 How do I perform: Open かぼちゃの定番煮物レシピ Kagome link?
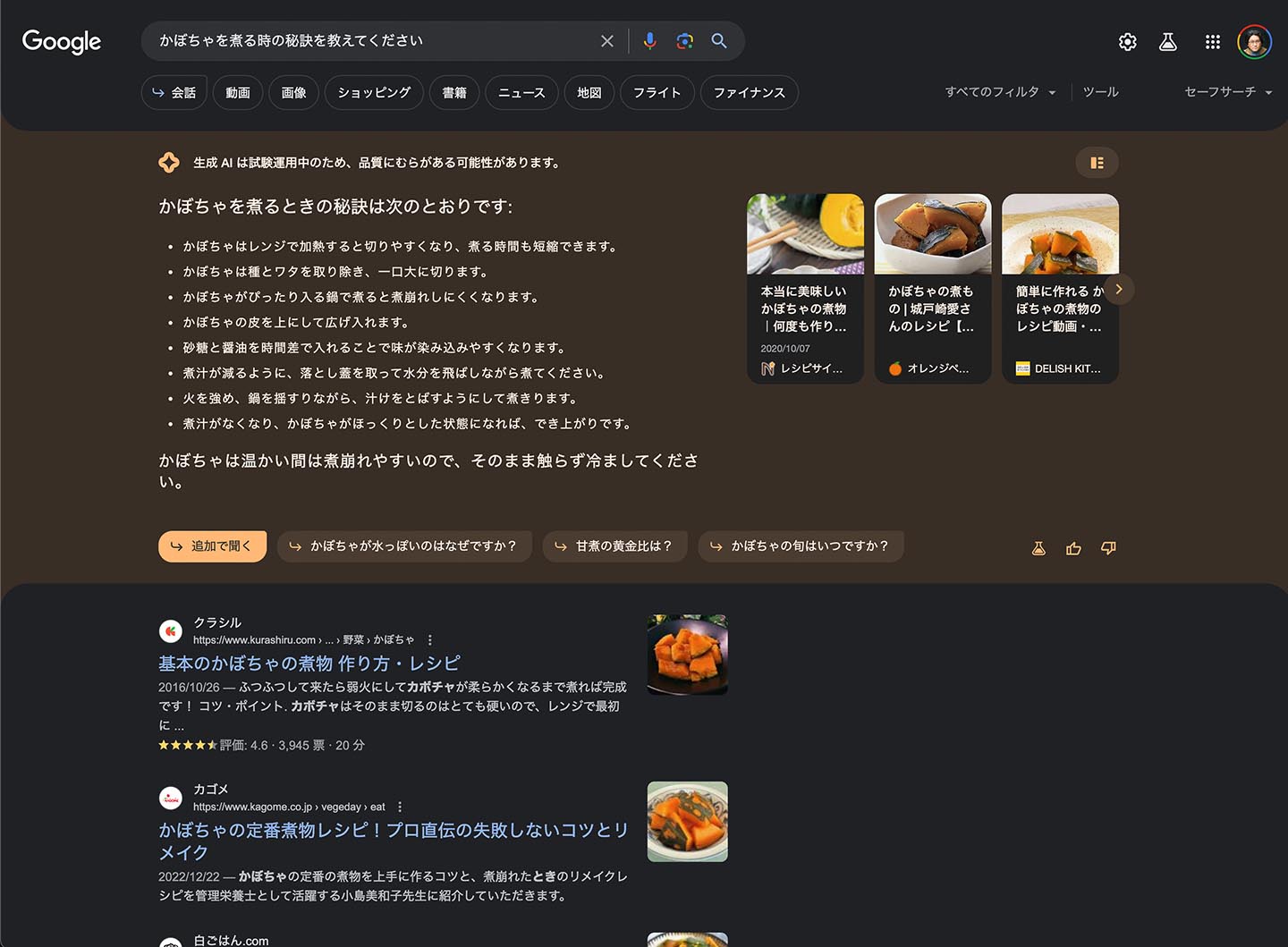pos(394,841)
